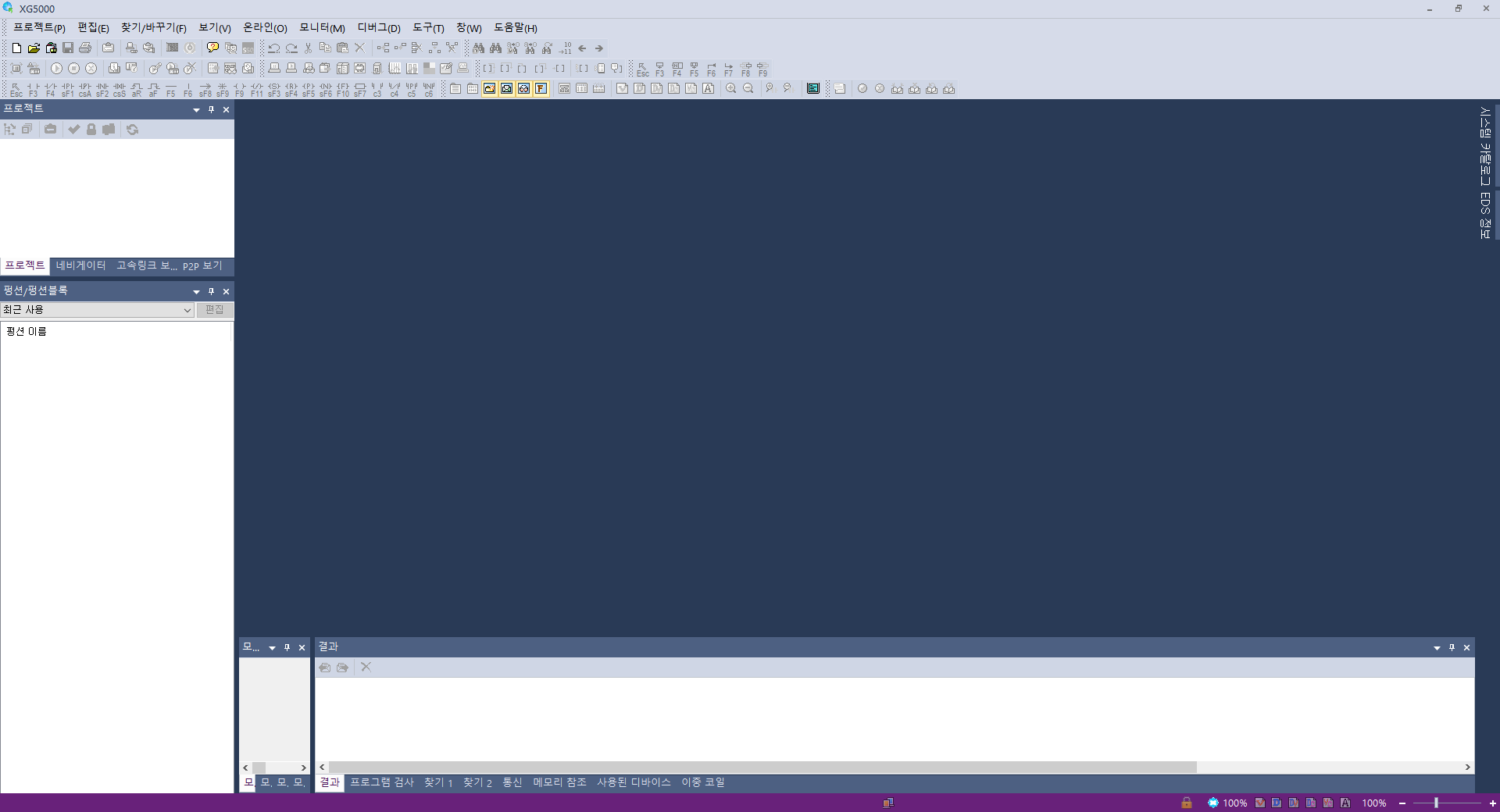Open the 프로젝트 panel dropdown arrow
Screen dimensions: 1500x812
[x=196, y=110]
